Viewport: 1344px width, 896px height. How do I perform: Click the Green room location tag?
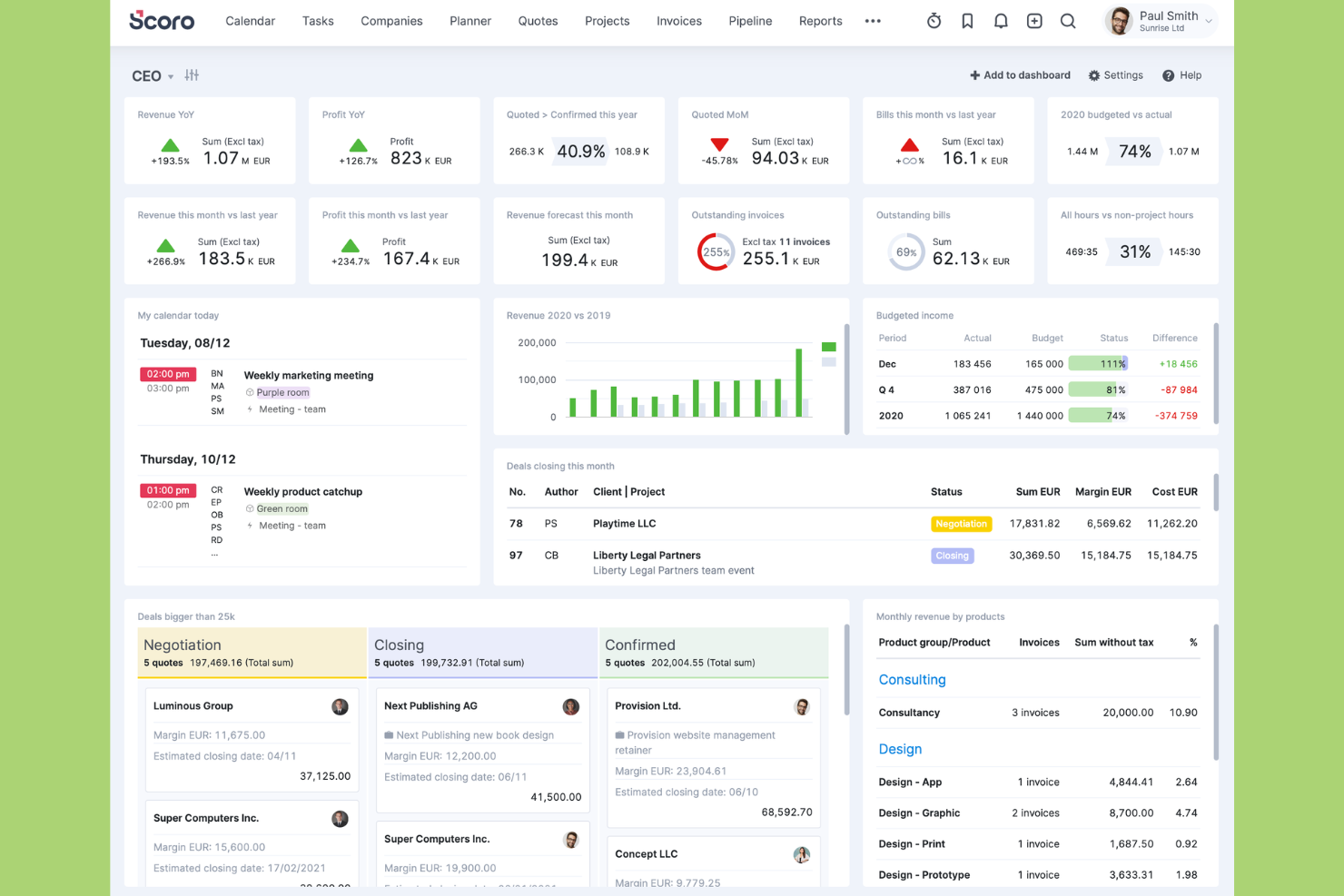(x=282, y=509)
